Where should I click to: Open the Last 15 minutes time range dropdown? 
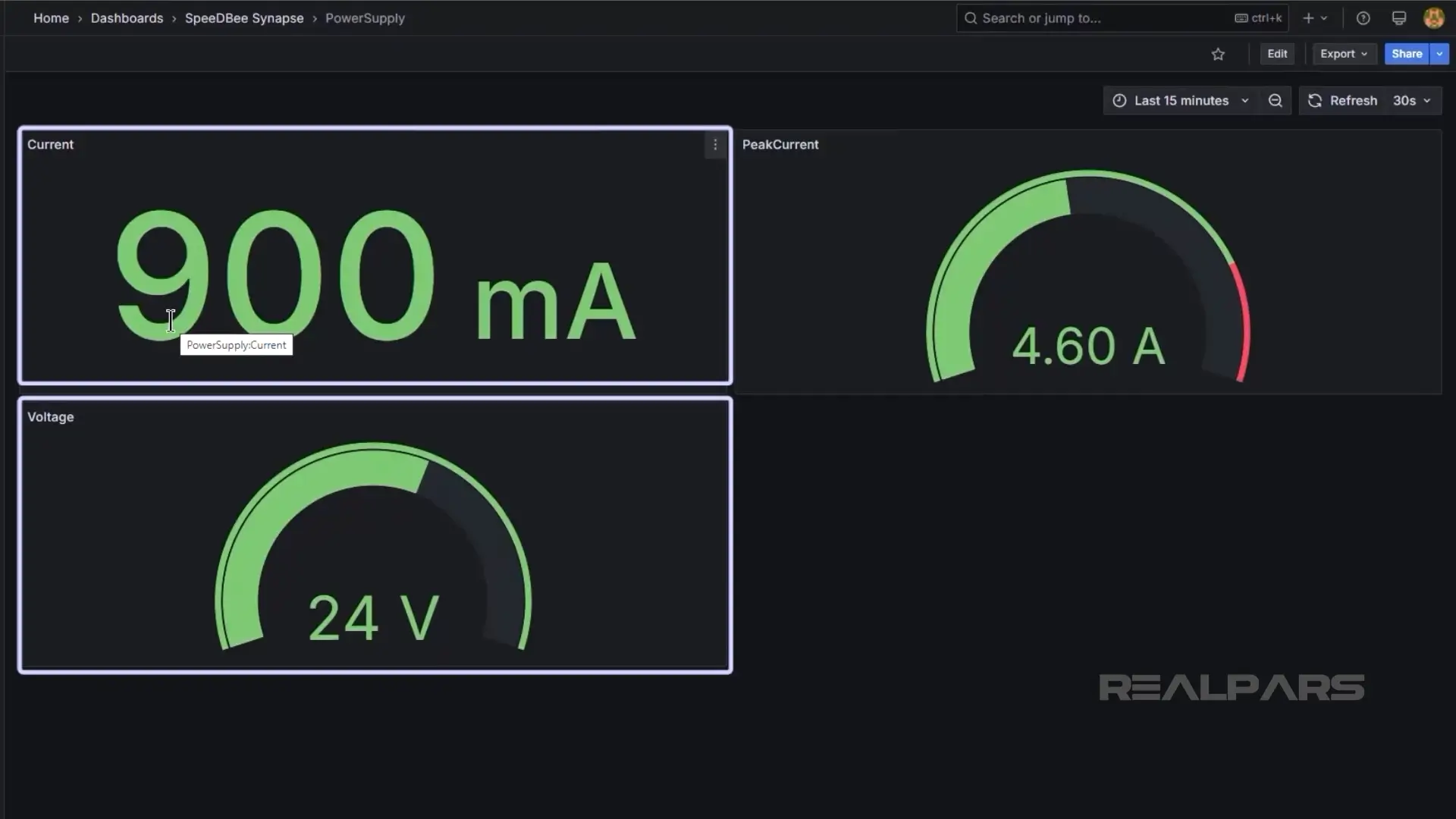tap(1180, 101)
